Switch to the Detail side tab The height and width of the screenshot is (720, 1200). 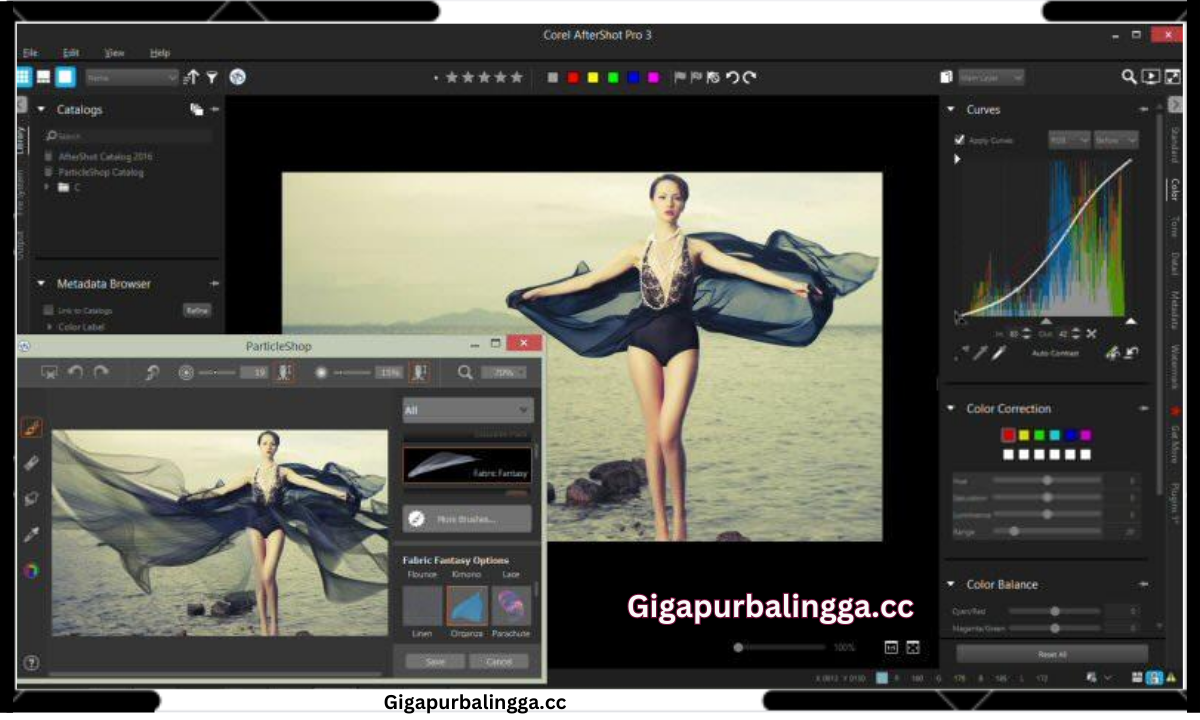coord(1175,264)
